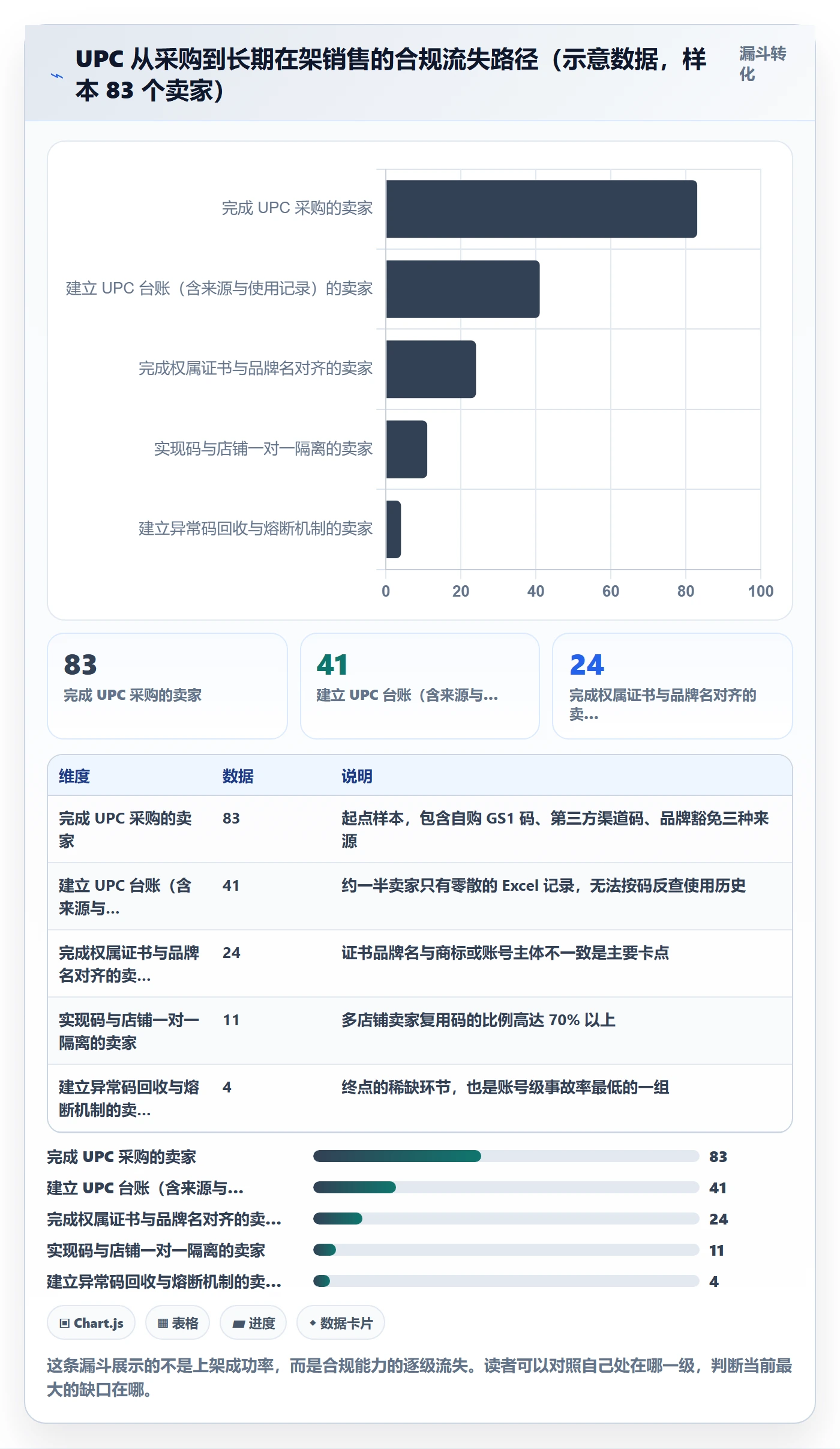
Task: Select the 进度 chip
Action: pos(253,1322)
